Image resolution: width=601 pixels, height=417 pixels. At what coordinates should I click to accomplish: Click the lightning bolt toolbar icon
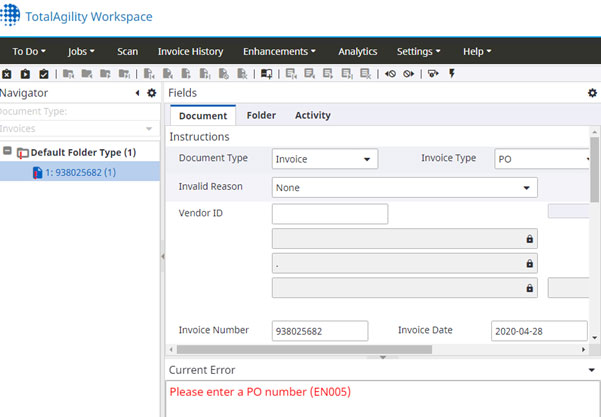(x=451, y=73)
